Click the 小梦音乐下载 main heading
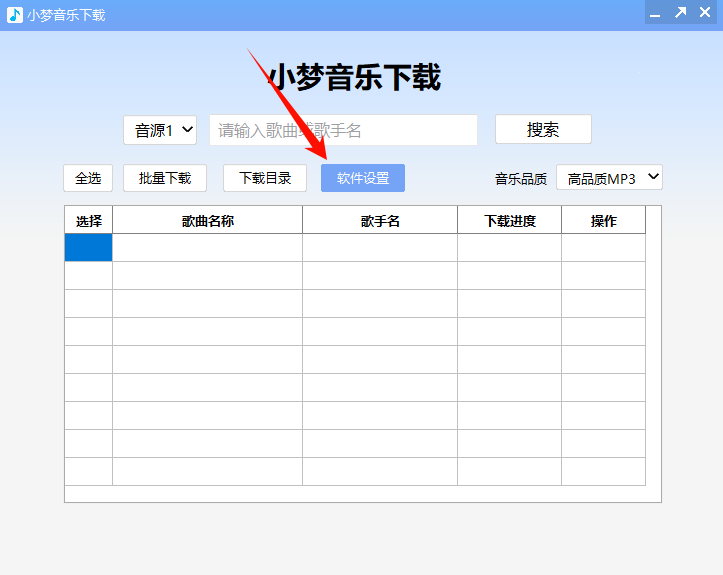This screenshot has width=723, height=575. point(355,77)
